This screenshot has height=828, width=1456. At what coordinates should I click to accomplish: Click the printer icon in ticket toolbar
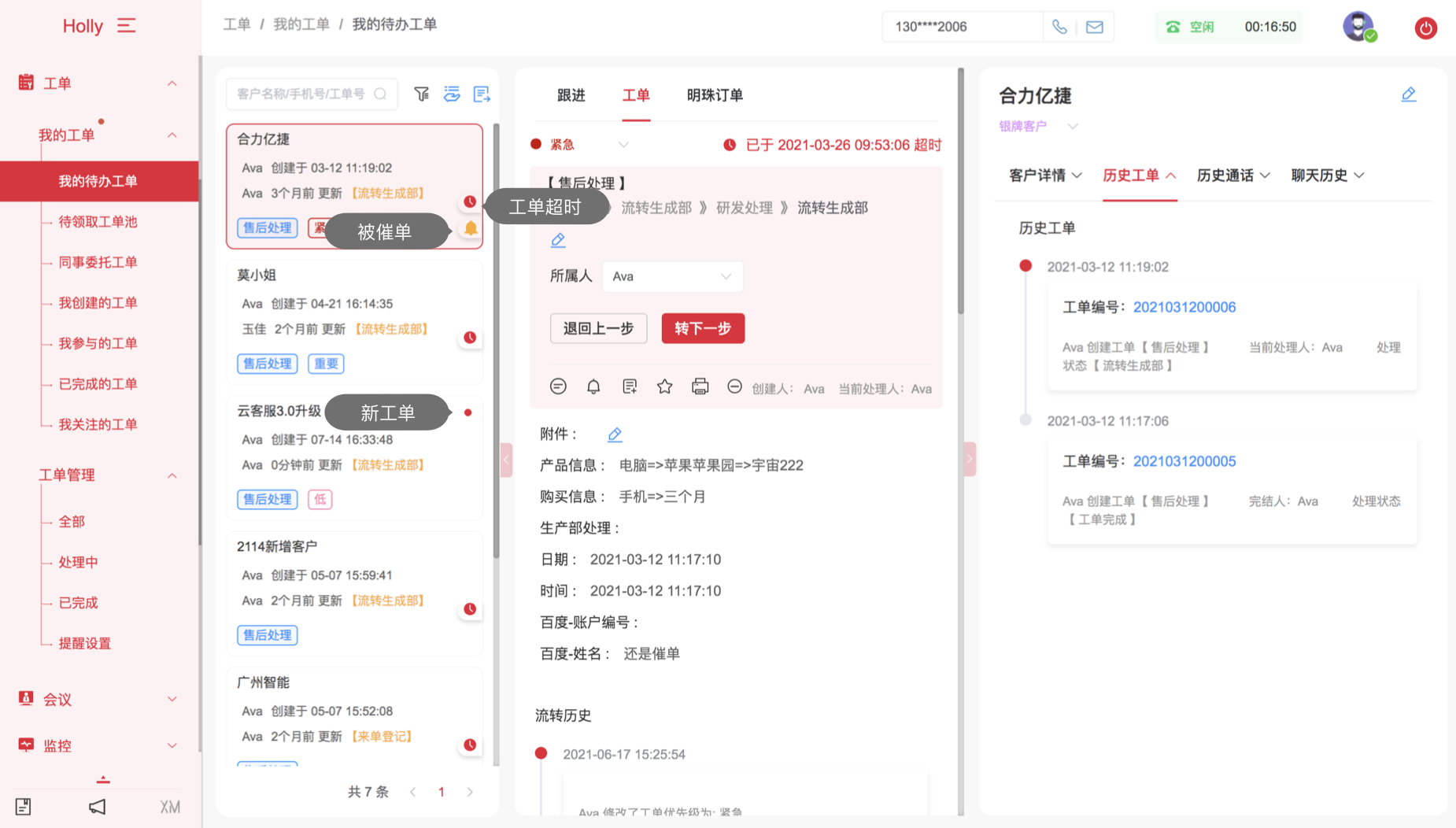[700, 386]
